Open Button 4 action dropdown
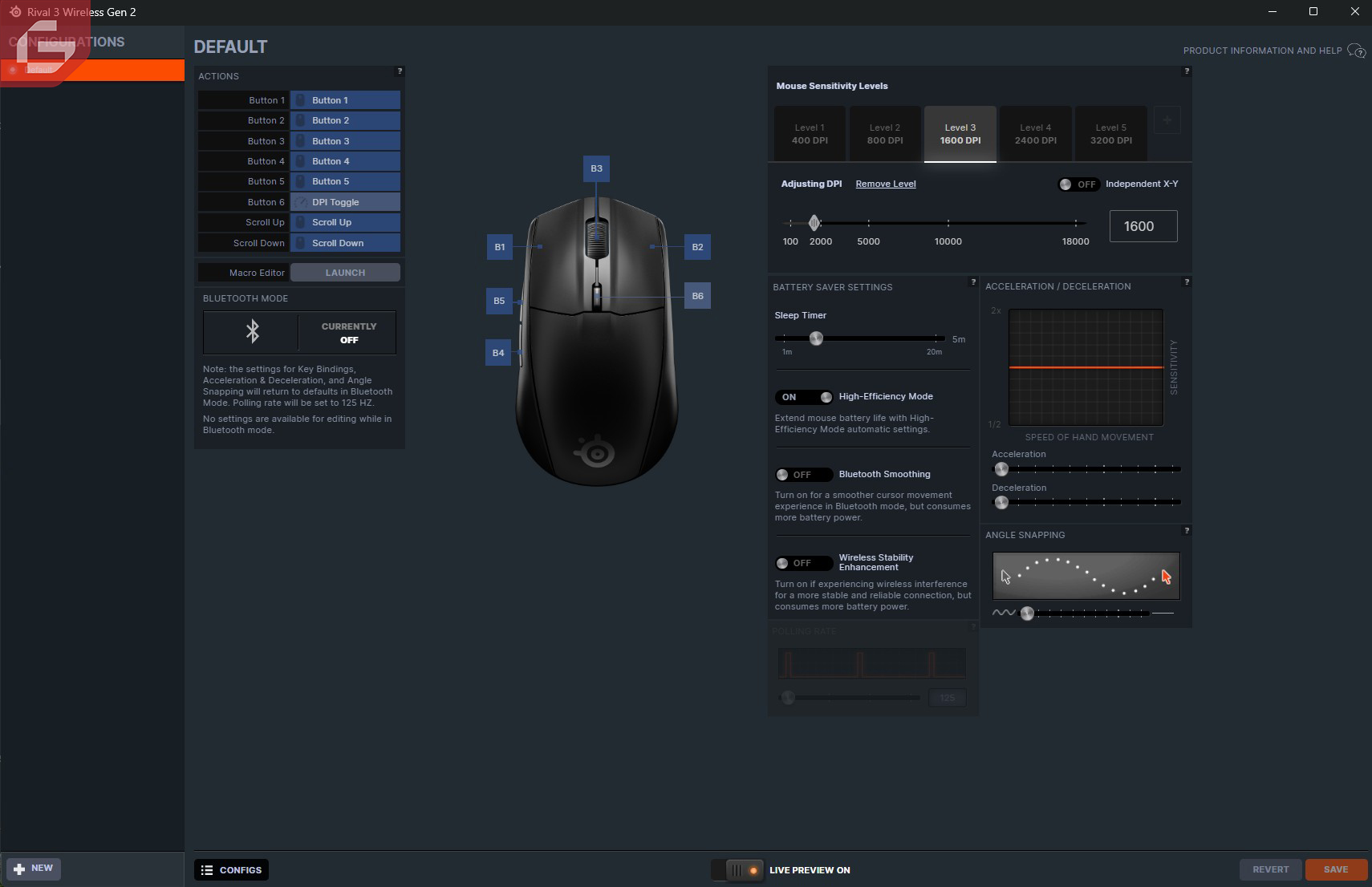 point(345,161)
